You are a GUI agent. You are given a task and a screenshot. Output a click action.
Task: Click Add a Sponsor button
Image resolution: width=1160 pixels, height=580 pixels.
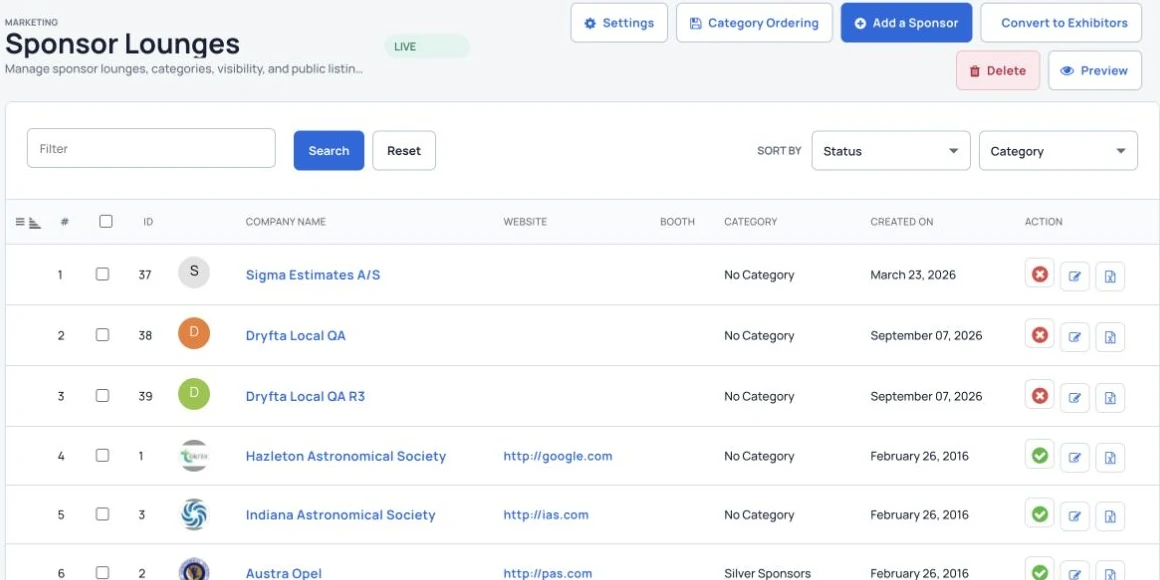906,23
